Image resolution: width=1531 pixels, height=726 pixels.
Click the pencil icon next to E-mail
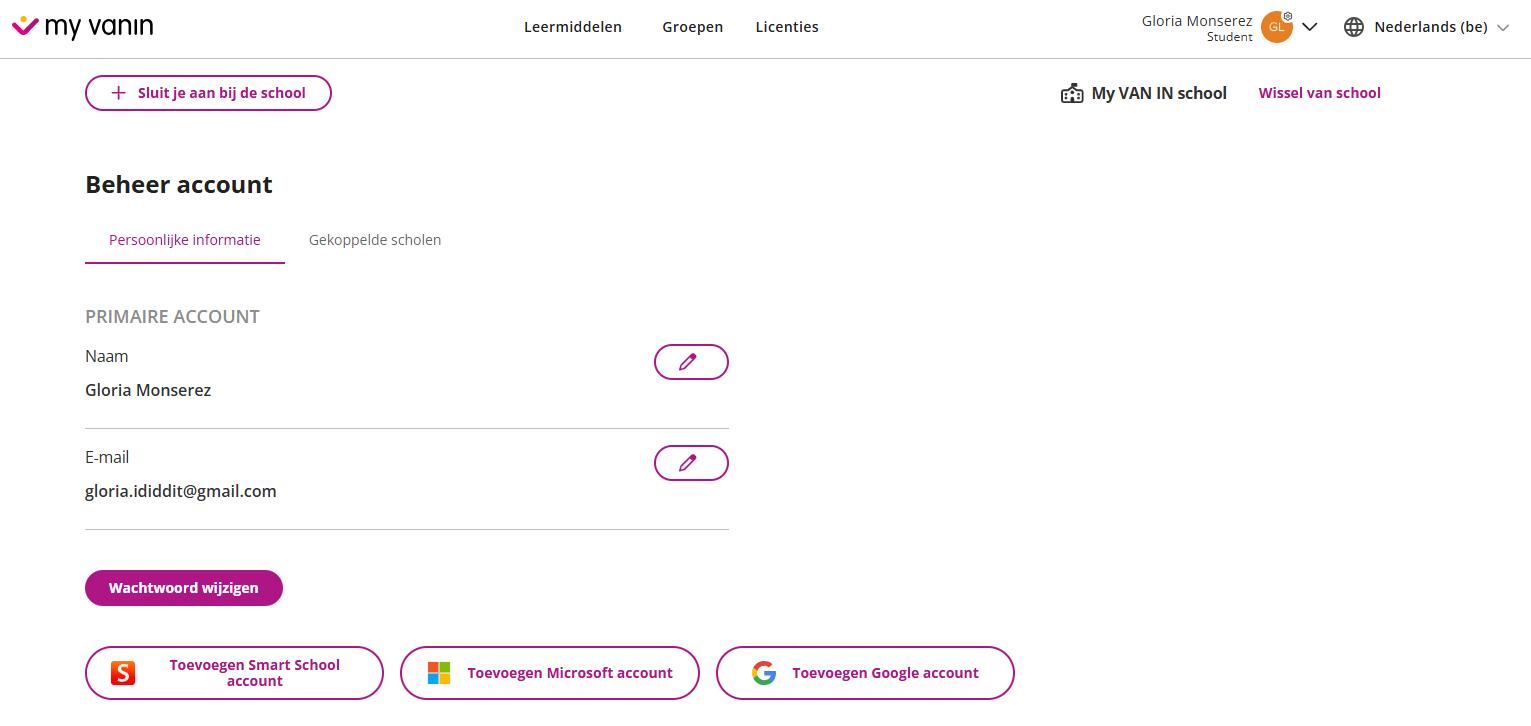(690, 463)
